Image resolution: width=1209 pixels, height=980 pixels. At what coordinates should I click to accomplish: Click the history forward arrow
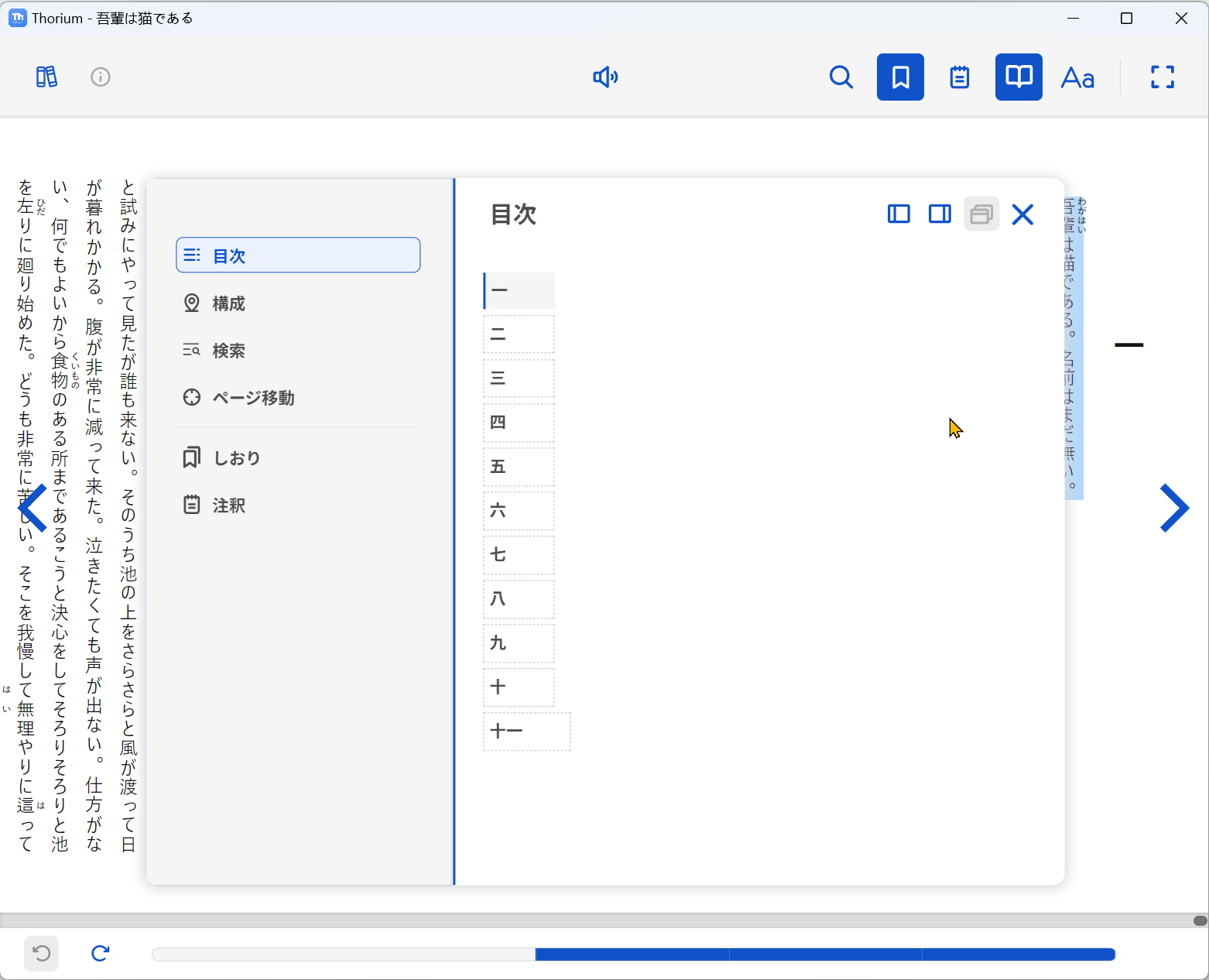point(101,954)
